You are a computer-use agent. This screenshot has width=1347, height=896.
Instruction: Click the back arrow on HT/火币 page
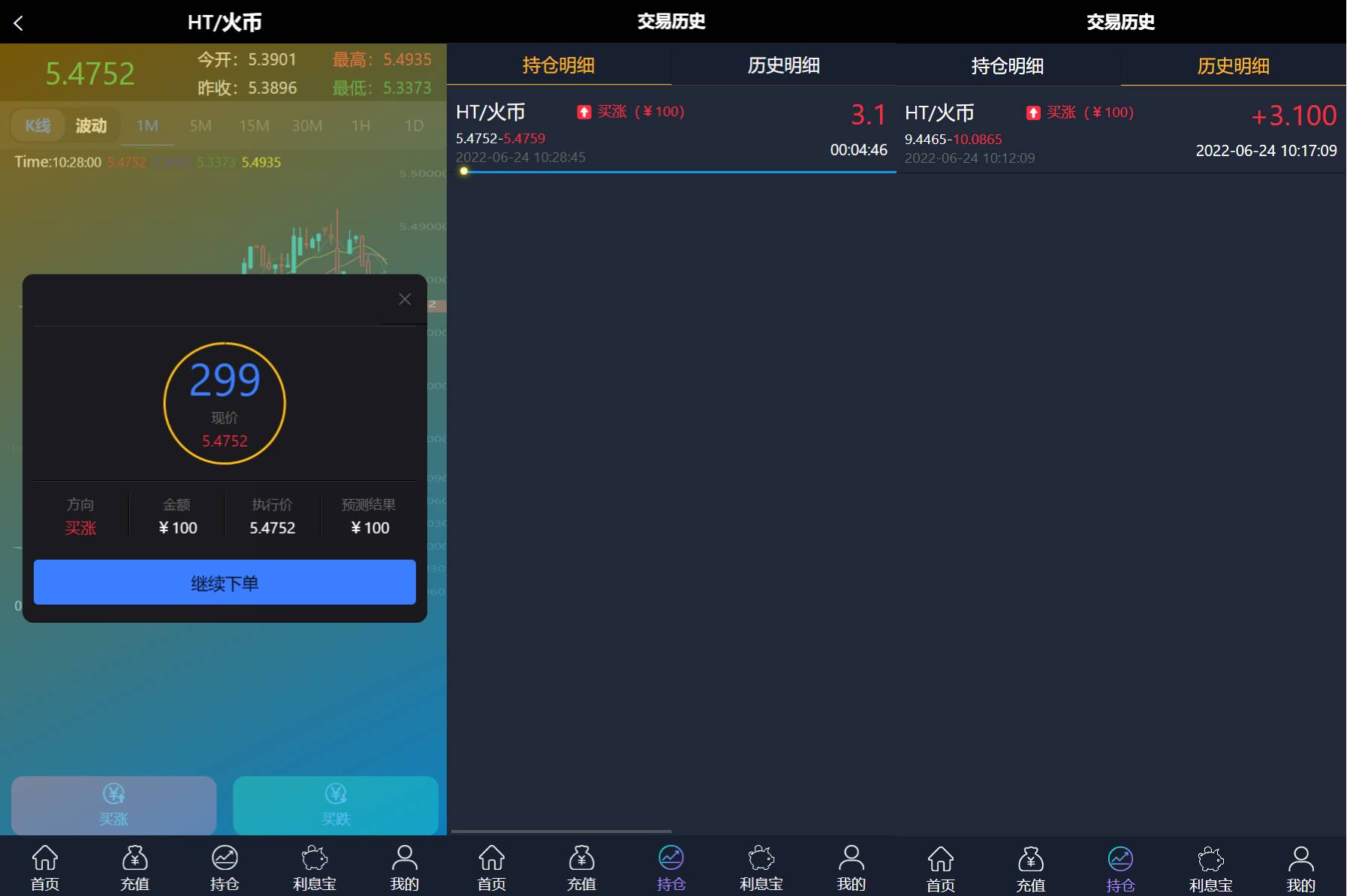coord(19,23)
